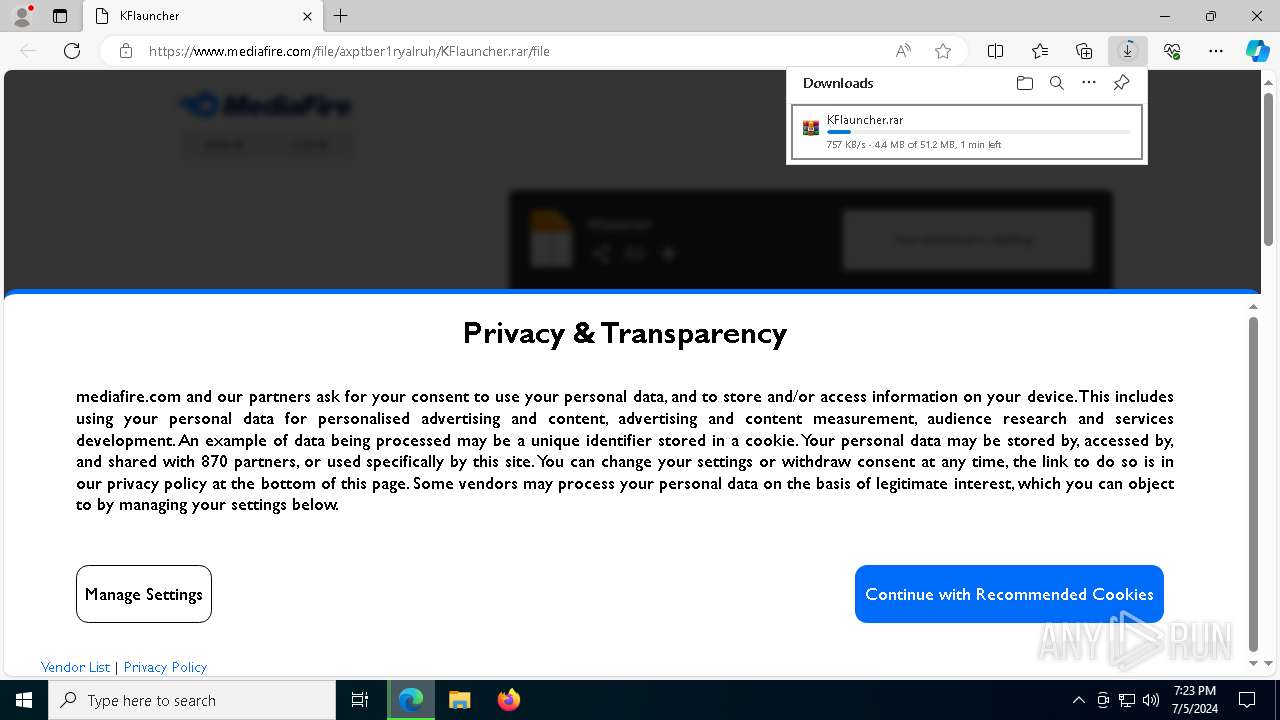Viewport: 1280px width, 720px height.
Task: Click the taskbar search box
Action: pos(192,700)
